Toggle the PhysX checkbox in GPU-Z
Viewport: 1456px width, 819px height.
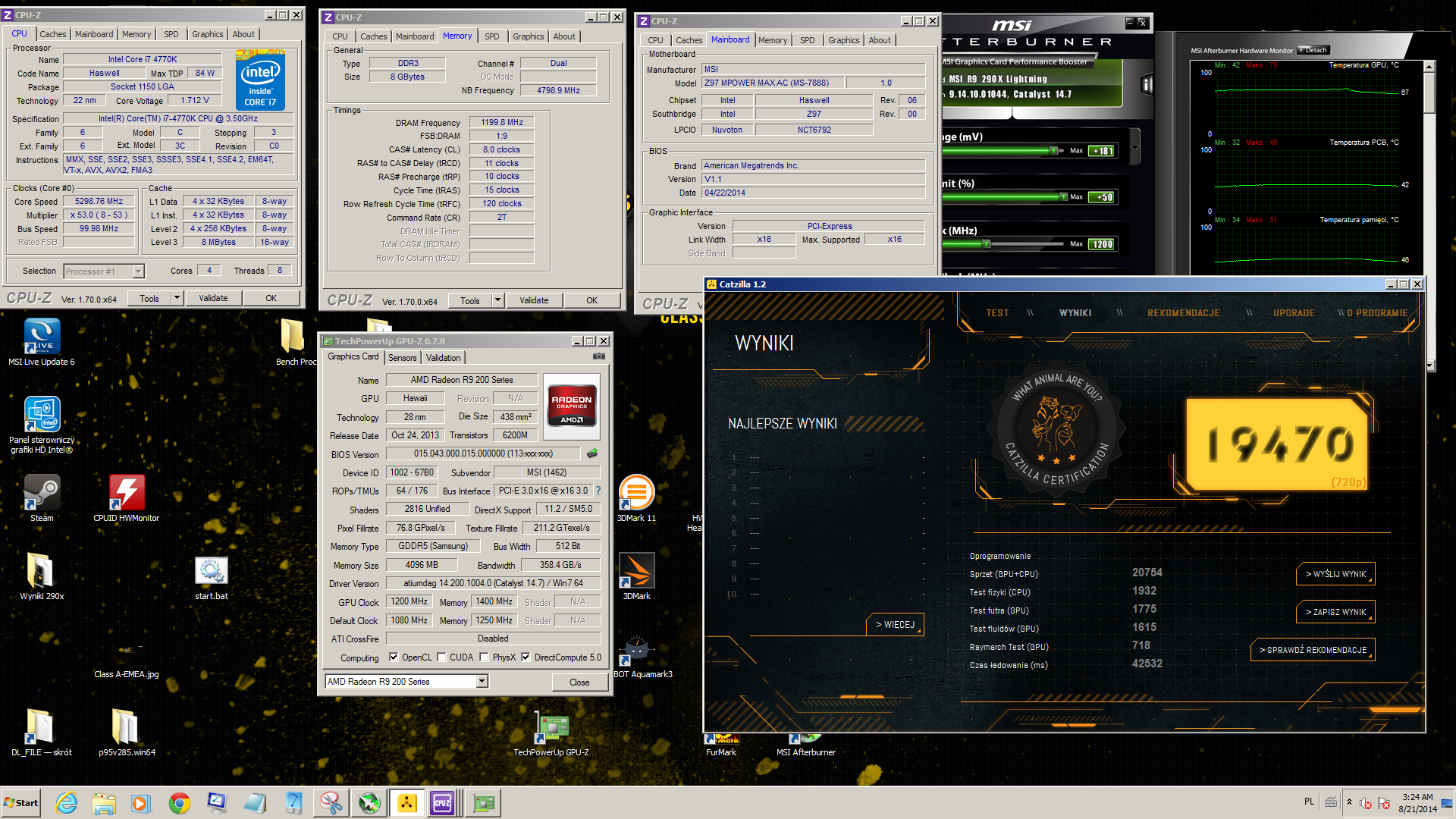coord(484,657)
